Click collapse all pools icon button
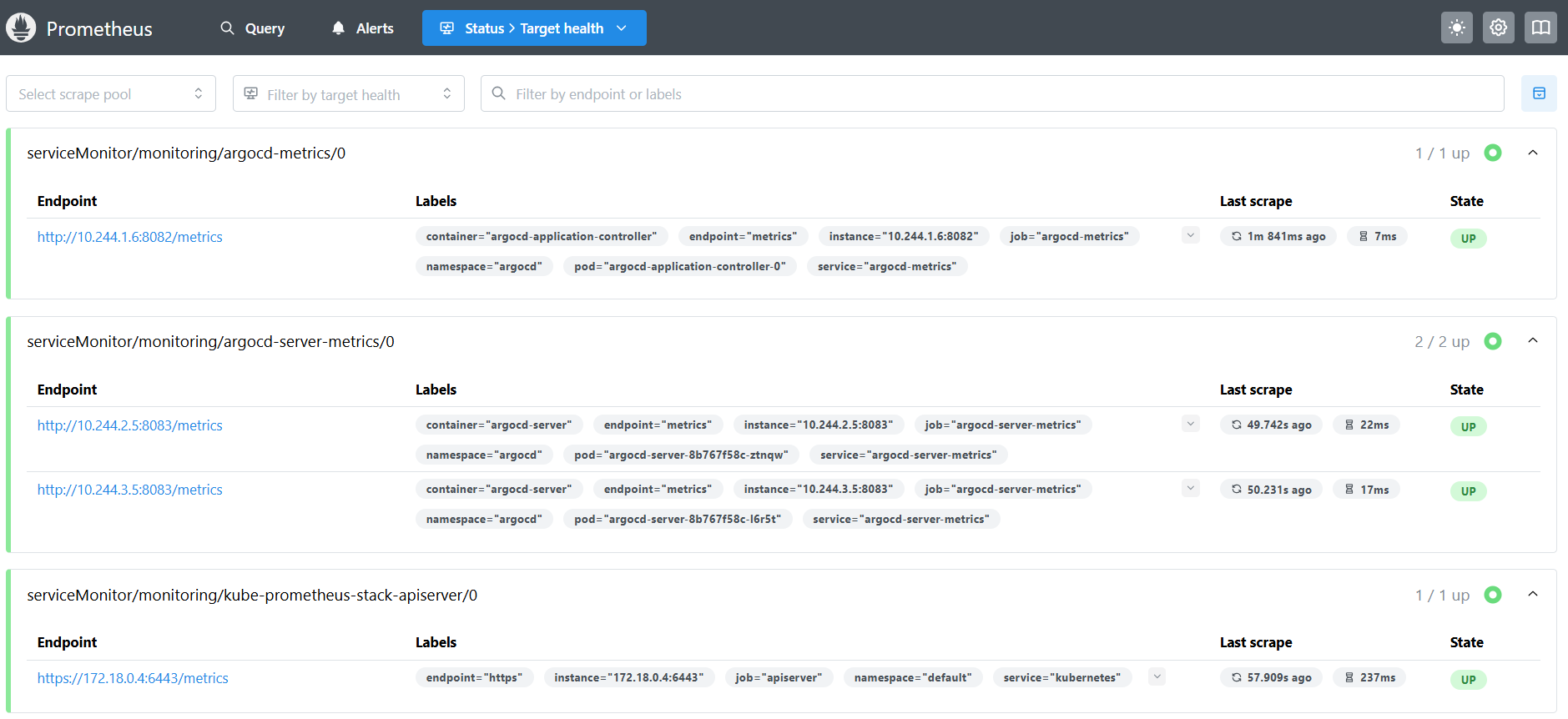The image size is (1568, 719). [x=1539, y=93]
